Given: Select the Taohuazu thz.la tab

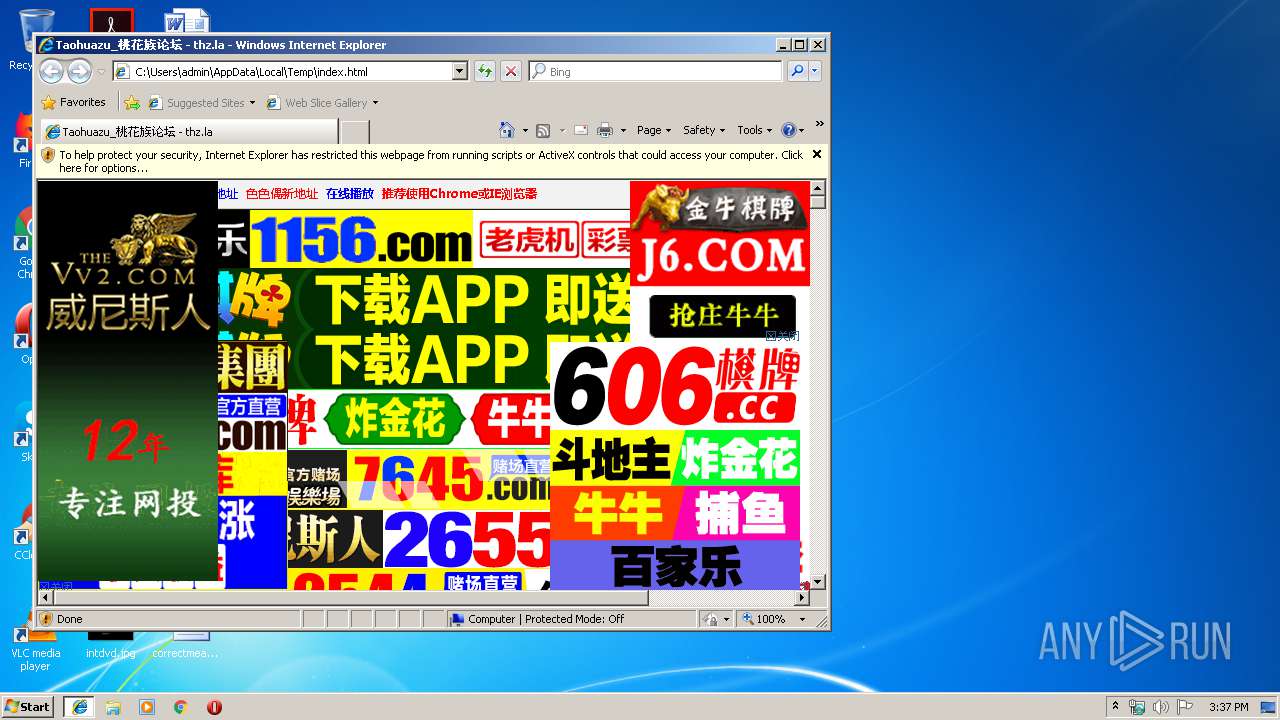Looking at the screenshot, I should tap(188, 131).
